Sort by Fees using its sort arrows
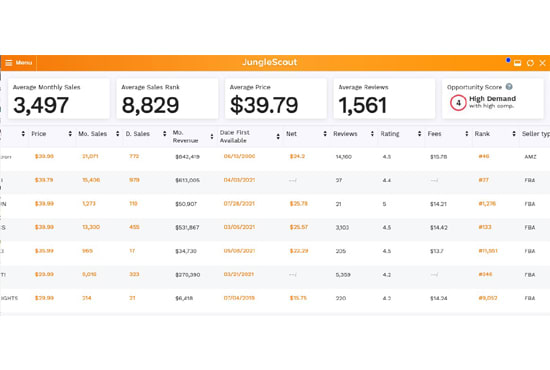Viewport: 550px width, 370px height. [x=467, y=134]
